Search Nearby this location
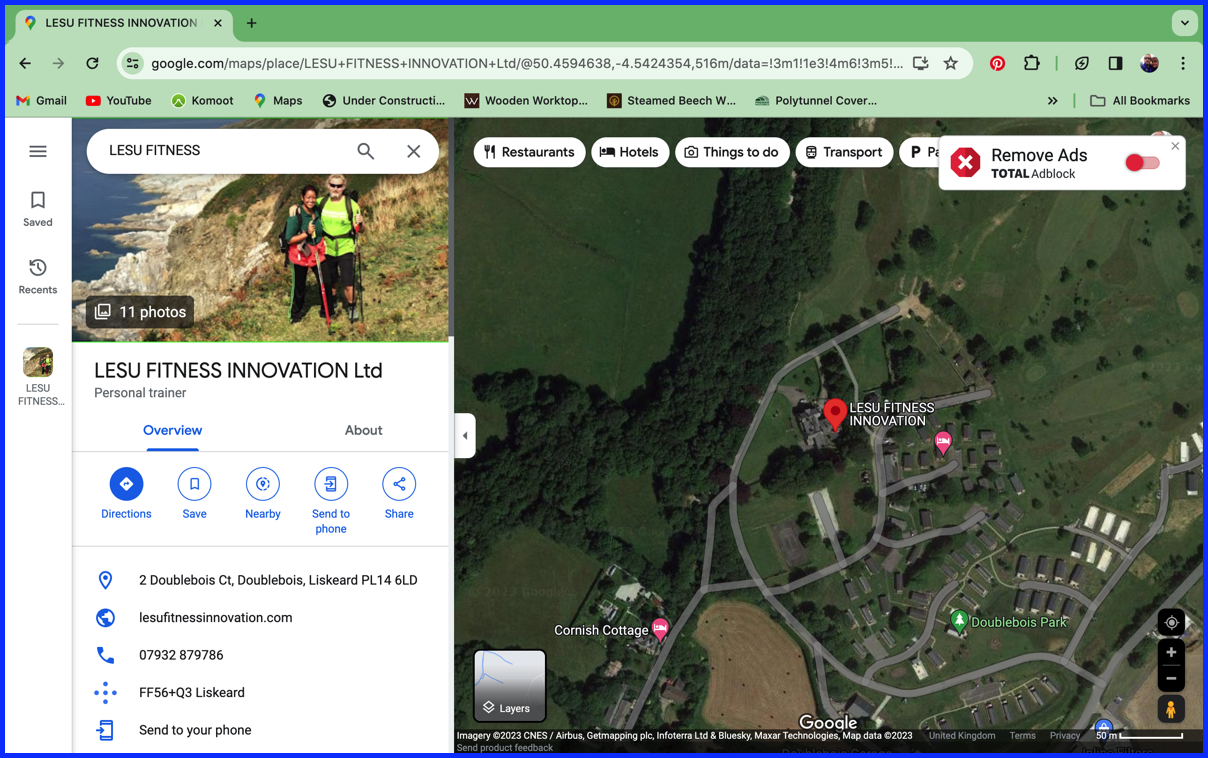The height and width of the screenshot is (758, 1208). tap(263, 494)
